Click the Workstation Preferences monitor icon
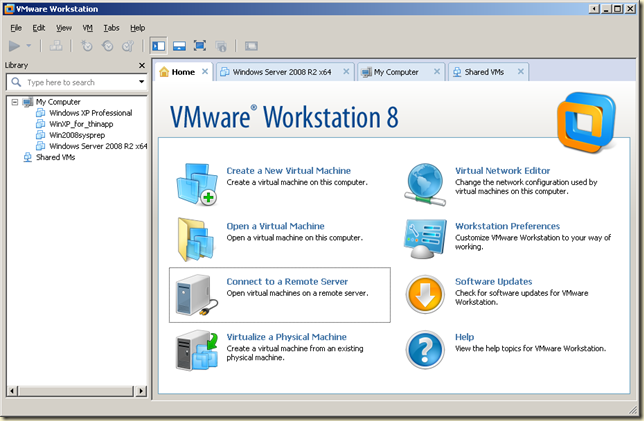Image resolution: width=644 pixels, height=421 pixels. point(425,239)
